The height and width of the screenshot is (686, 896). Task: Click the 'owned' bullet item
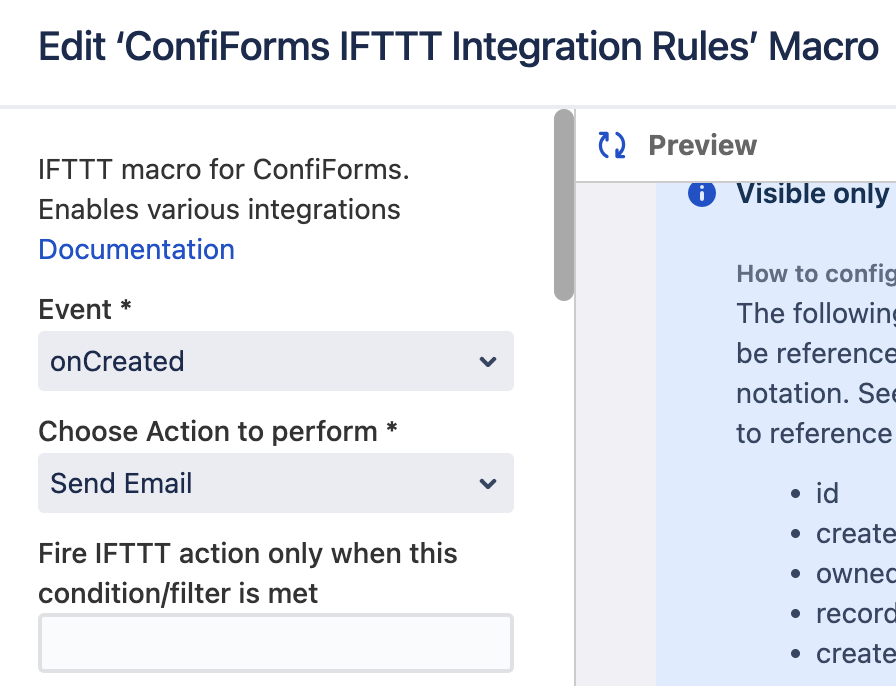pos(855,573)
